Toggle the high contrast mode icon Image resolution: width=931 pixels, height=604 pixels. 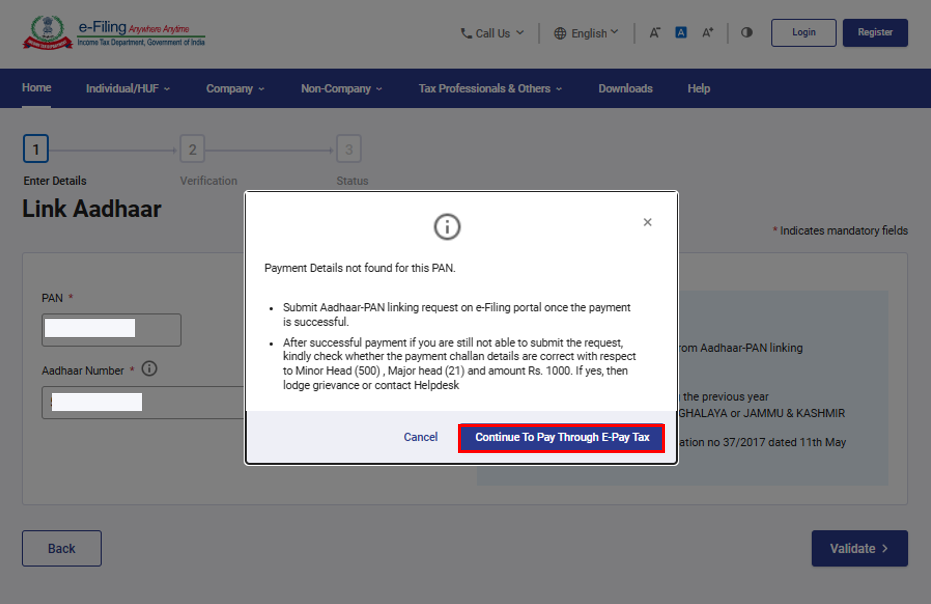[746, 33]
